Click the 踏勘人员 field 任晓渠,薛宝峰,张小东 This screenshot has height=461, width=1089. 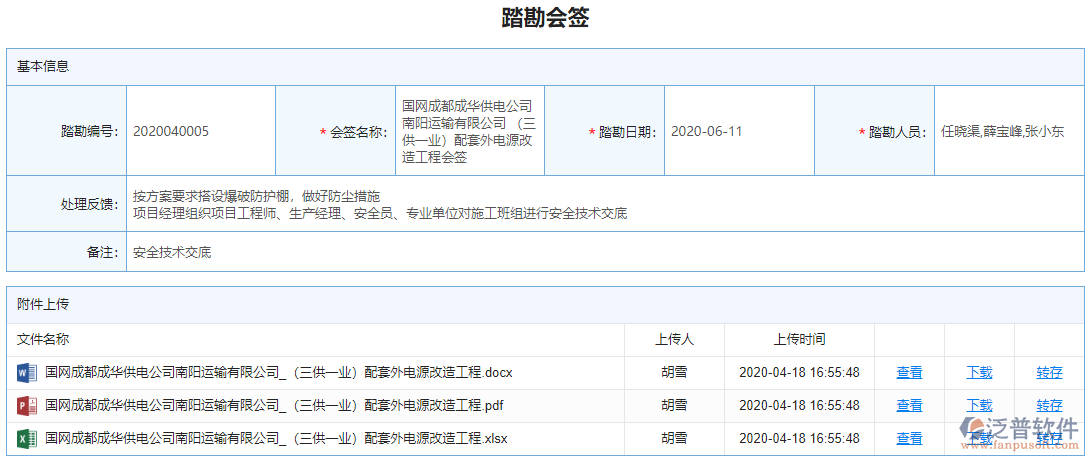point(1008,131)
